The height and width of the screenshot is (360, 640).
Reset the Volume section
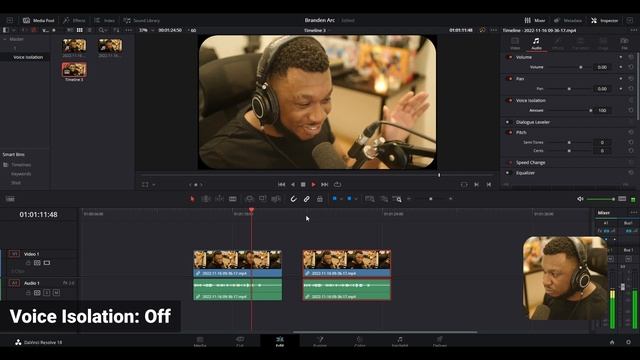[x=631, y=57]
